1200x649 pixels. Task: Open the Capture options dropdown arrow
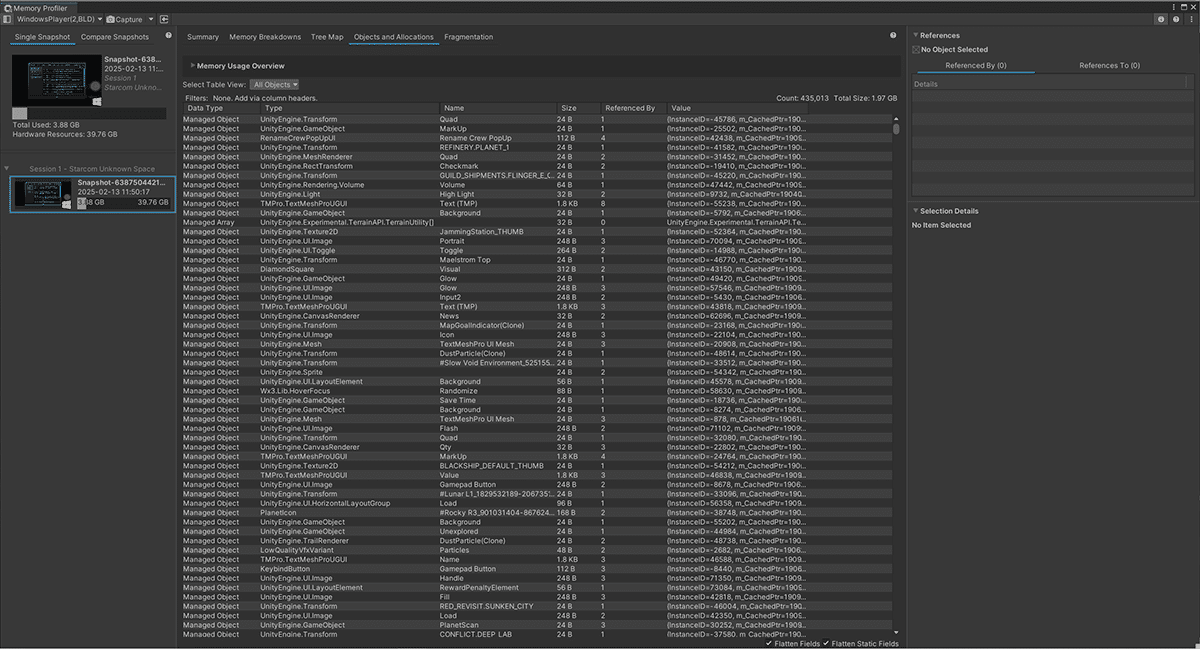click(x=150, y=19)
